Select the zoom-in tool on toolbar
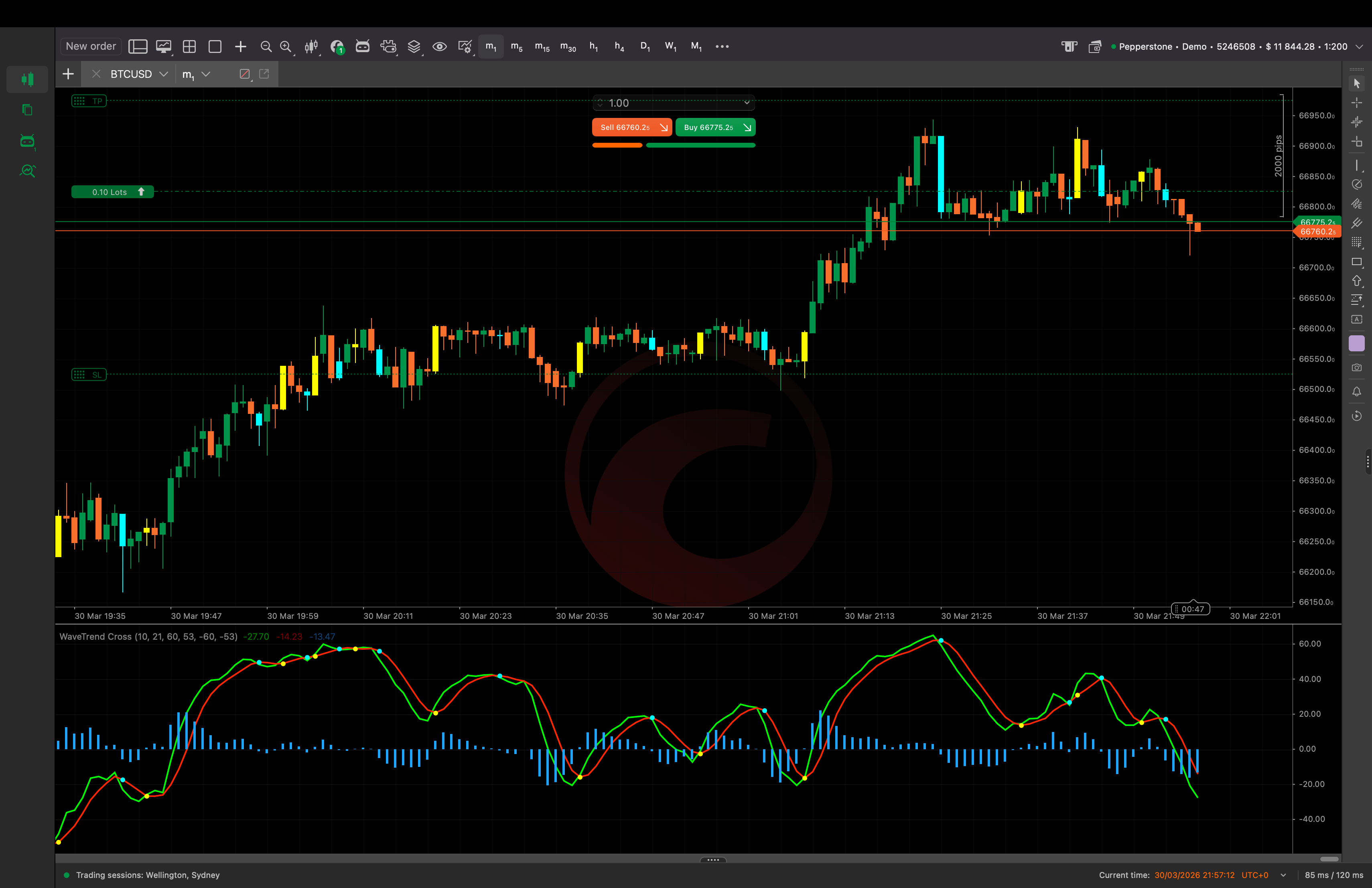 286,46
